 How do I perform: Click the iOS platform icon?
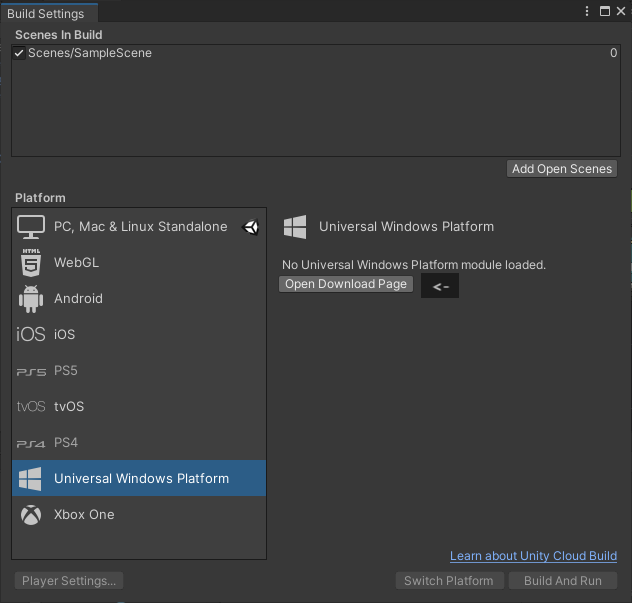click(31, 334)
